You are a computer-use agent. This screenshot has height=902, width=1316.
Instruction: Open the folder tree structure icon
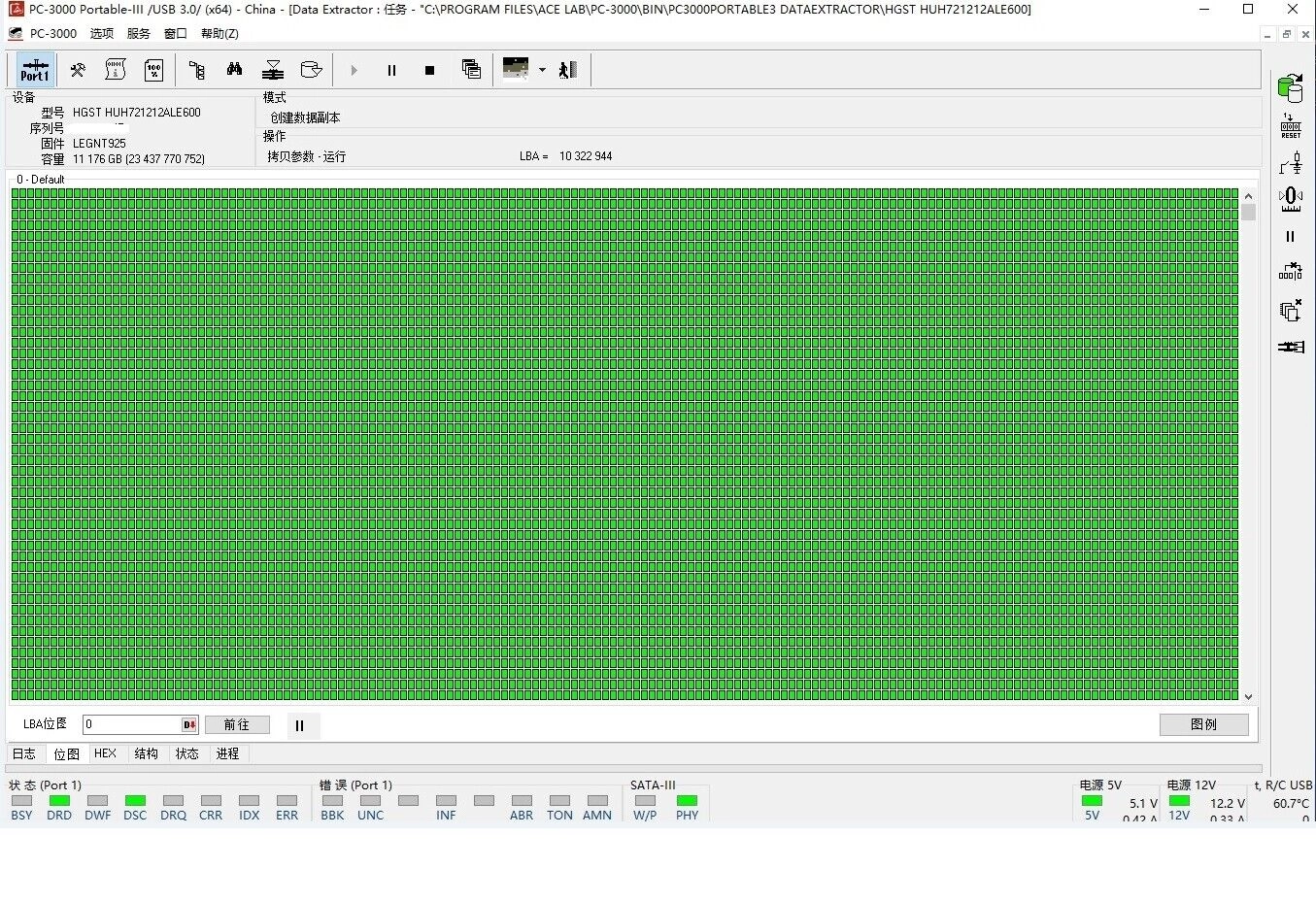click(196, 70)
